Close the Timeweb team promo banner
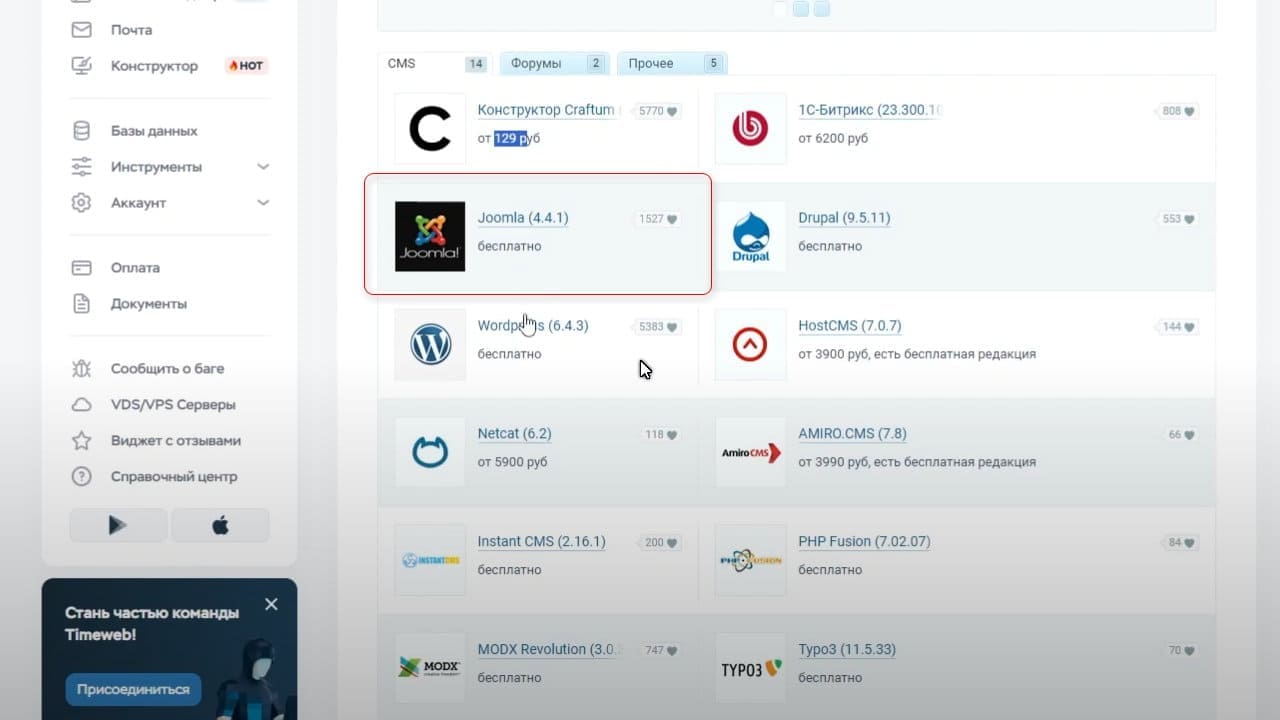Image resolution: width=1280 pixels, height=720 pixels. click(x=271, y=604)
